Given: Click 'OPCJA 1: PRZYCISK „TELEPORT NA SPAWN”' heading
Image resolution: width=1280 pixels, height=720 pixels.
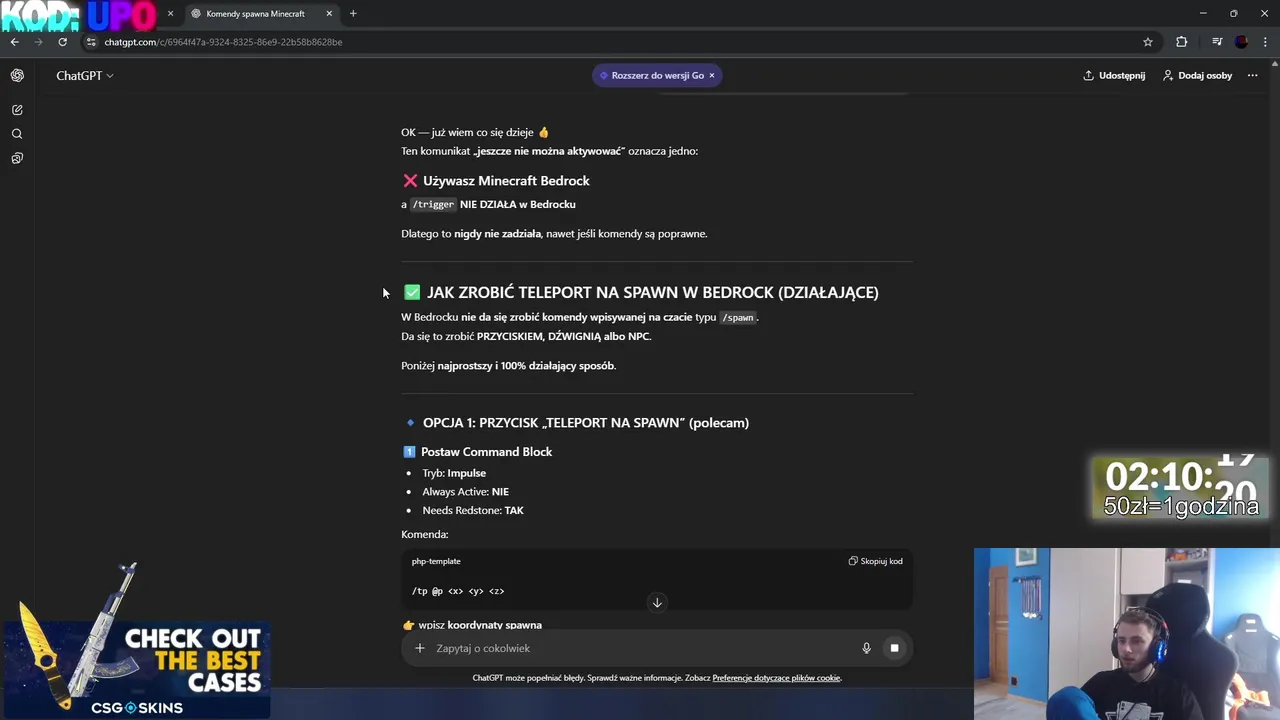Looking at the screenshot, I should (x=586, y=423).
